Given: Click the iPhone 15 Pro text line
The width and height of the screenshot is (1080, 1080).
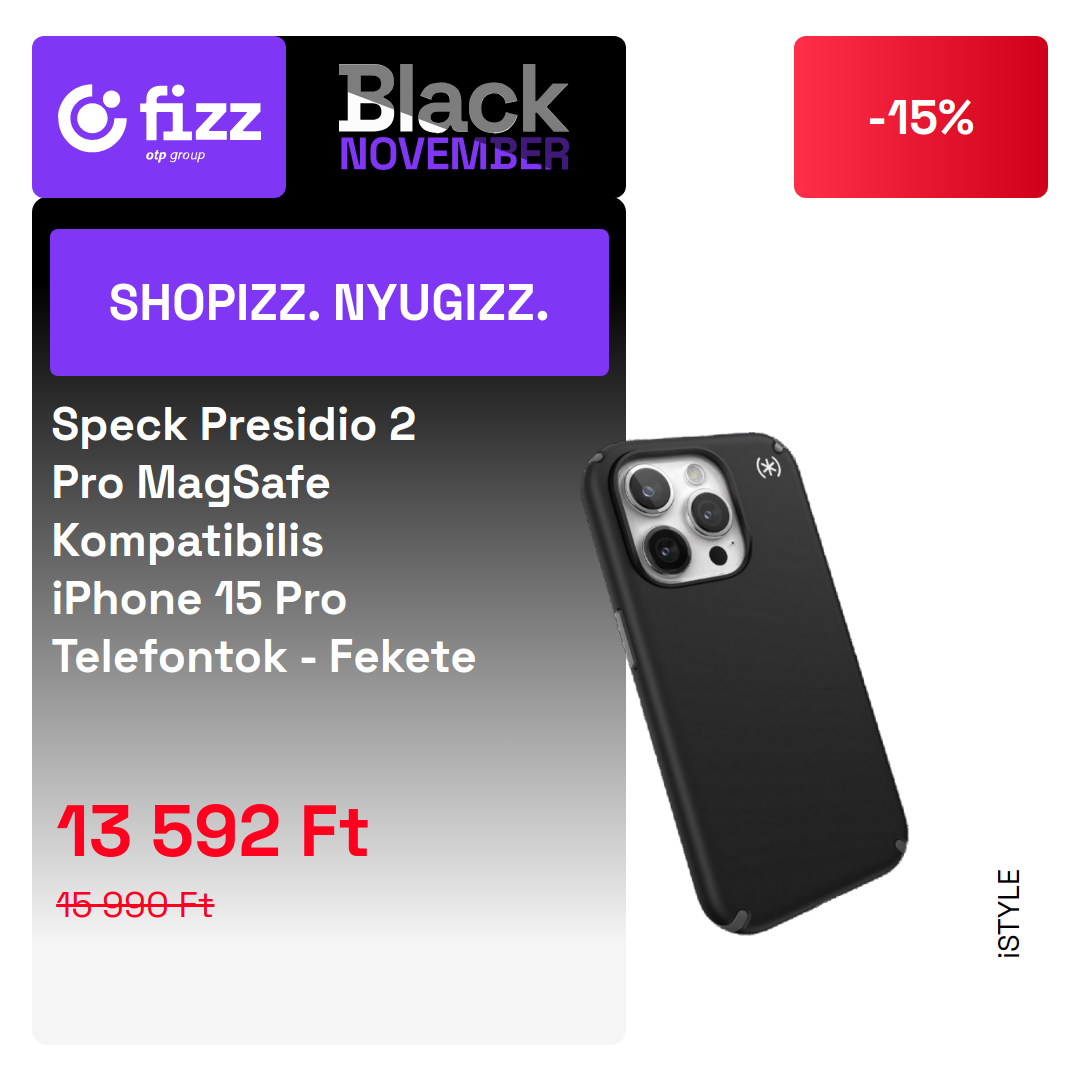Looking at the screenshot, I should coord(199,598).
